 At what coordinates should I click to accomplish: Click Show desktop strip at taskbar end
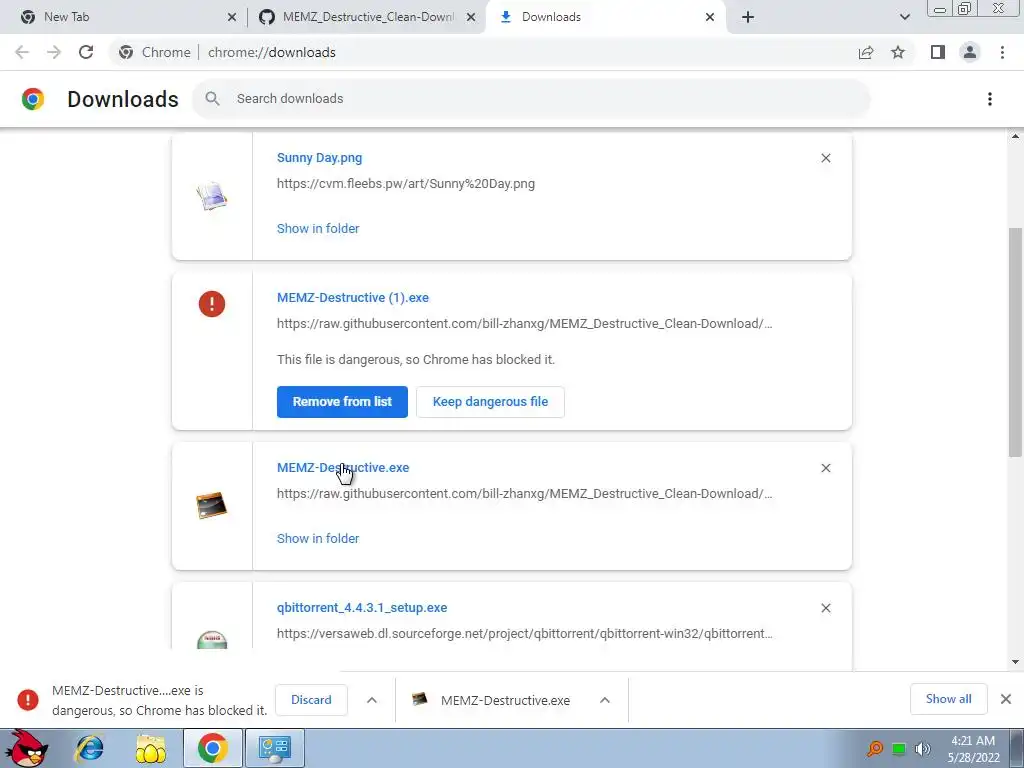(x=1016, y=748)
